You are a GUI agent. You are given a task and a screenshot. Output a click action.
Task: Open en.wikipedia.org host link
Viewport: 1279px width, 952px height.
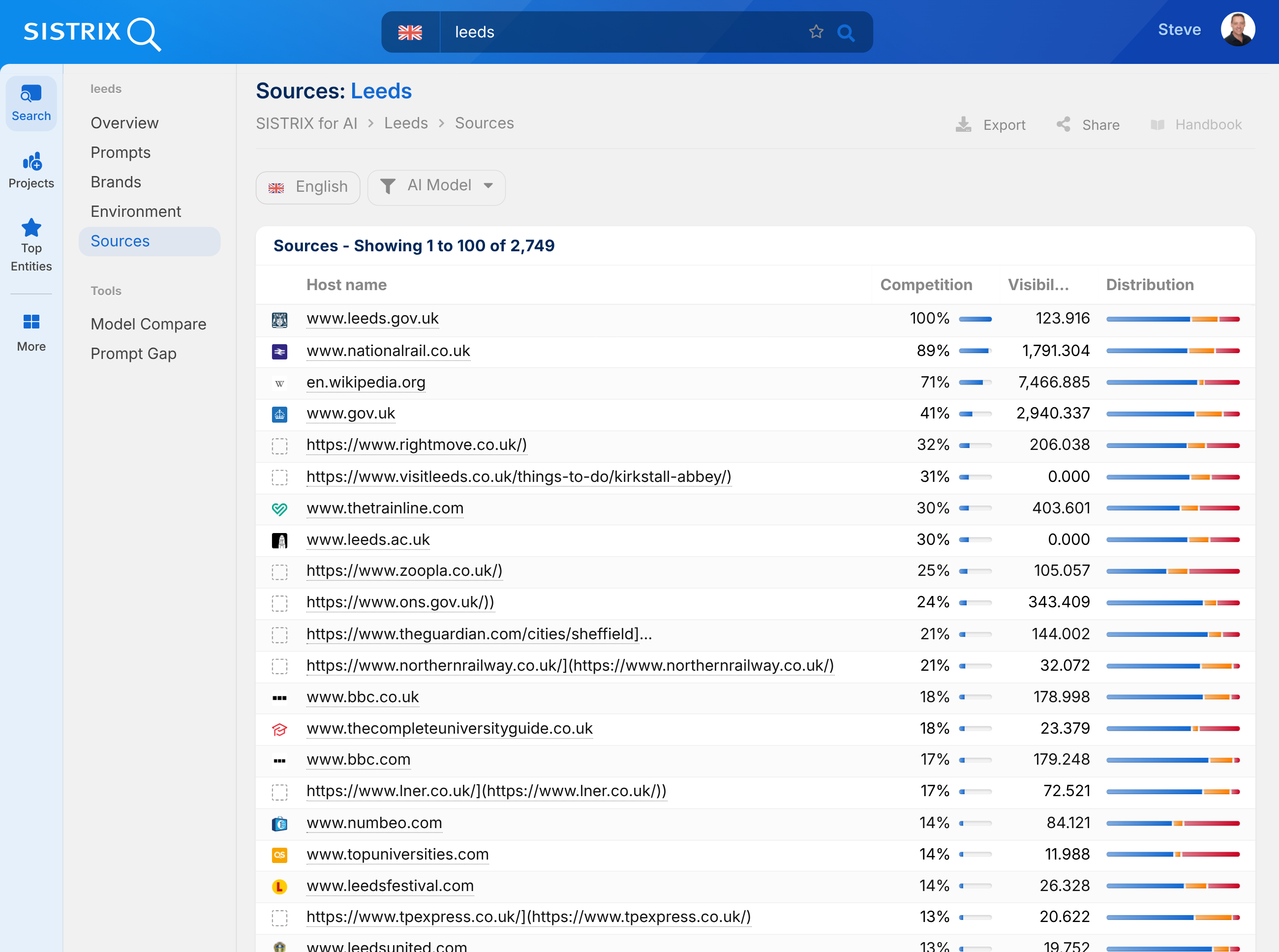(x=366, y=382)
